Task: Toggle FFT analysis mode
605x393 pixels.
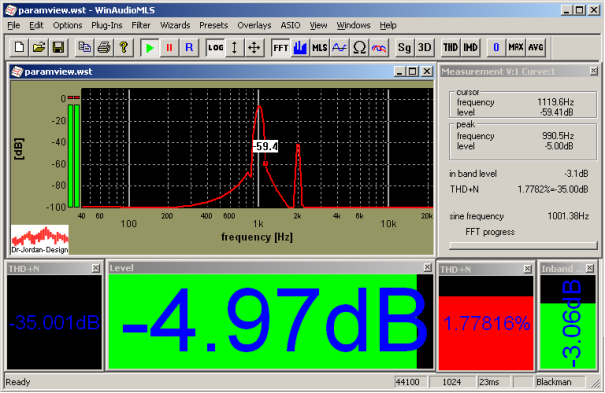Action: coord(281,47)
